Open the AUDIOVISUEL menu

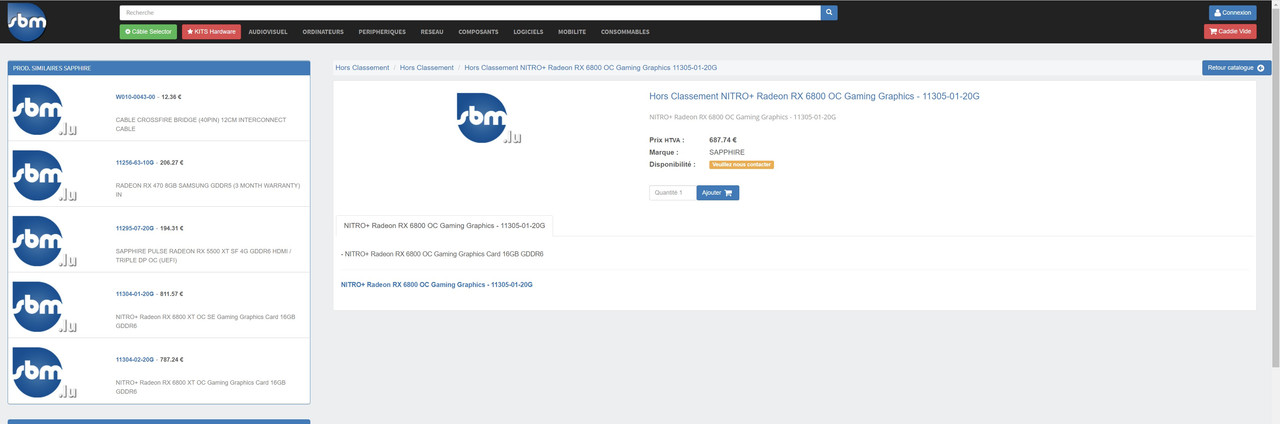[x=268, y=32]
